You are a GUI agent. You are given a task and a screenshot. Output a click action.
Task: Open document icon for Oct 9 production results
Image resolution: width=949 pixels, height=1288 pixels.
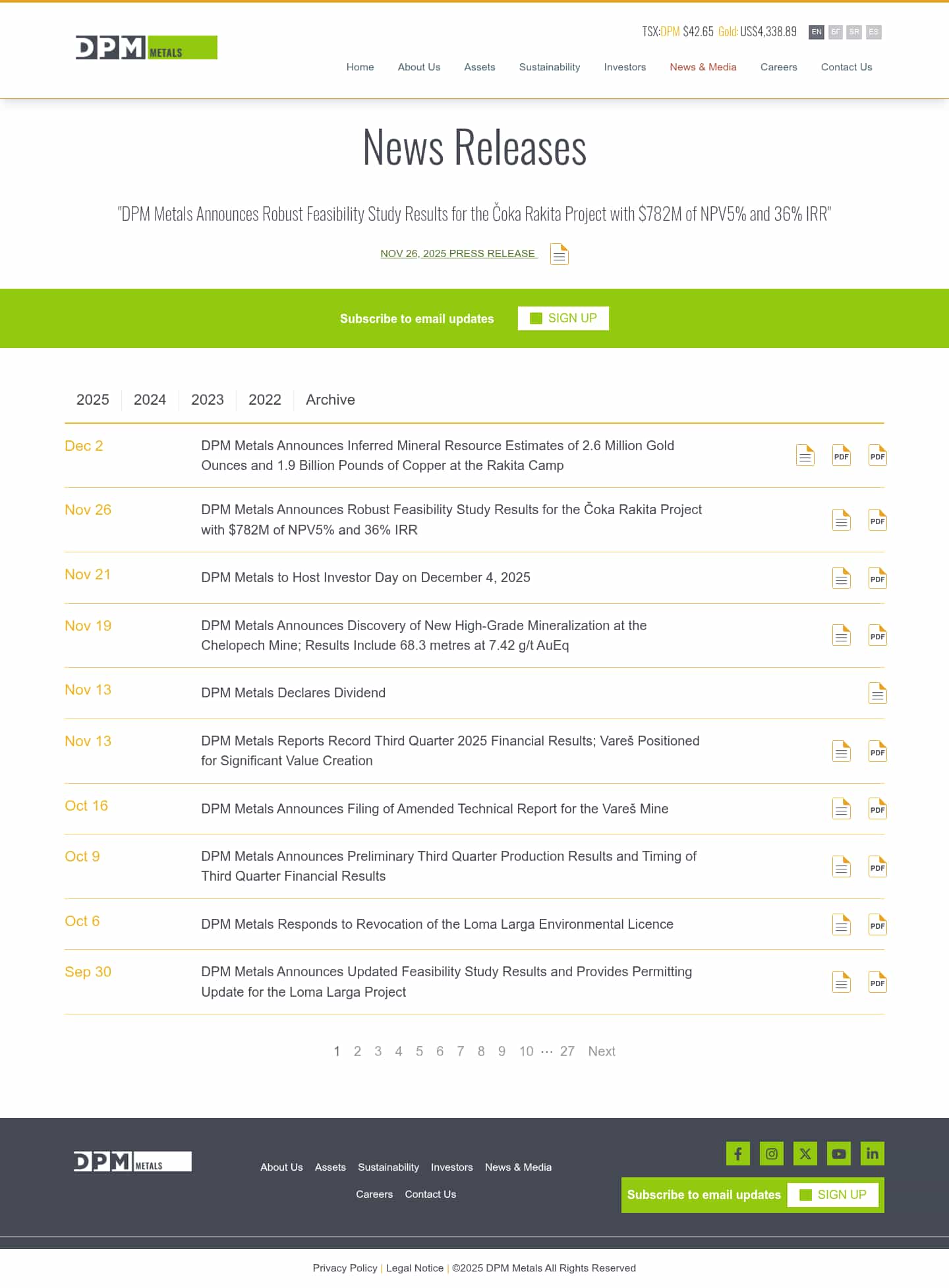(x=842, y=867)
